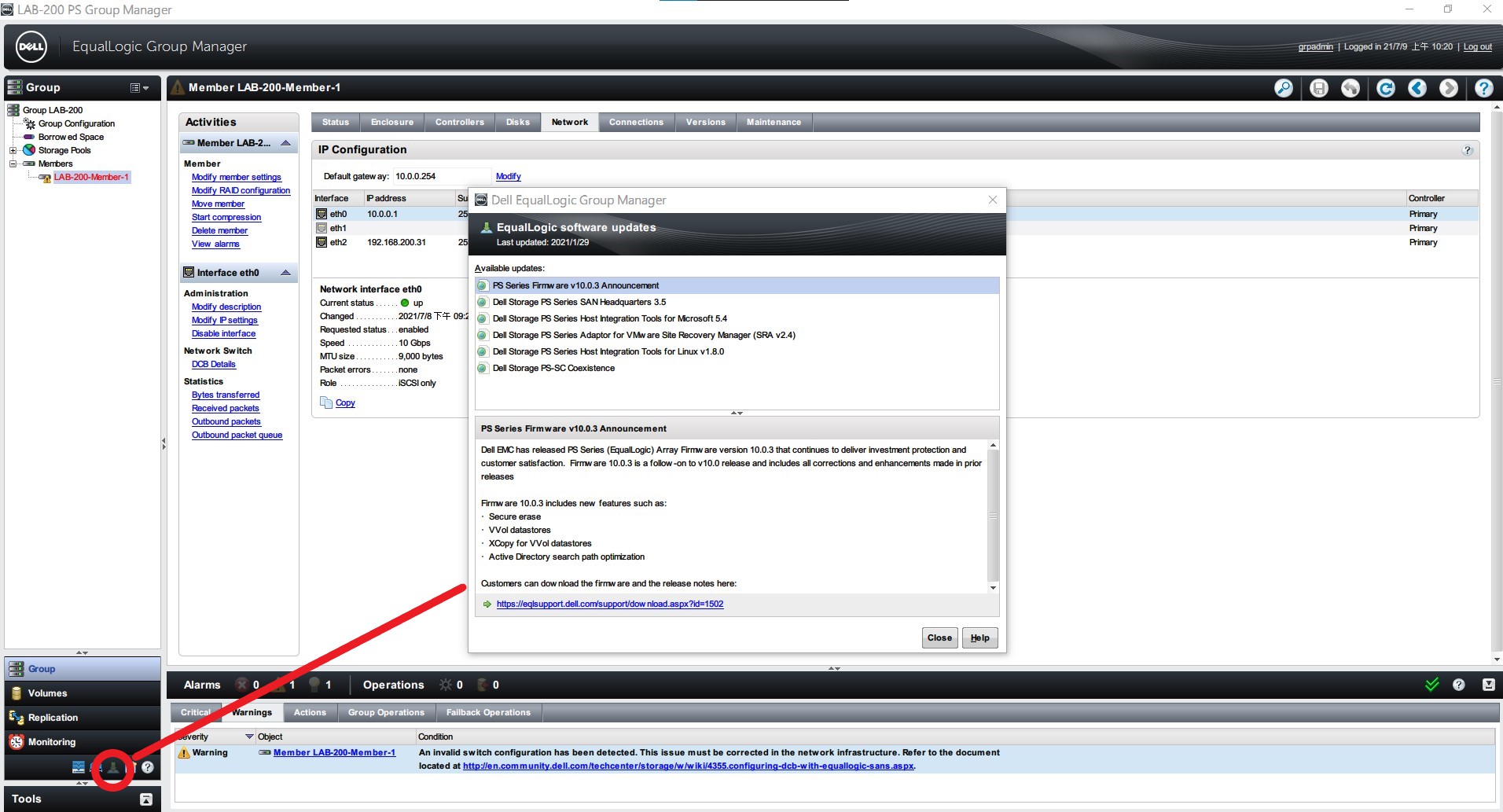Open the Critical alarms tab

click(196, 713)
